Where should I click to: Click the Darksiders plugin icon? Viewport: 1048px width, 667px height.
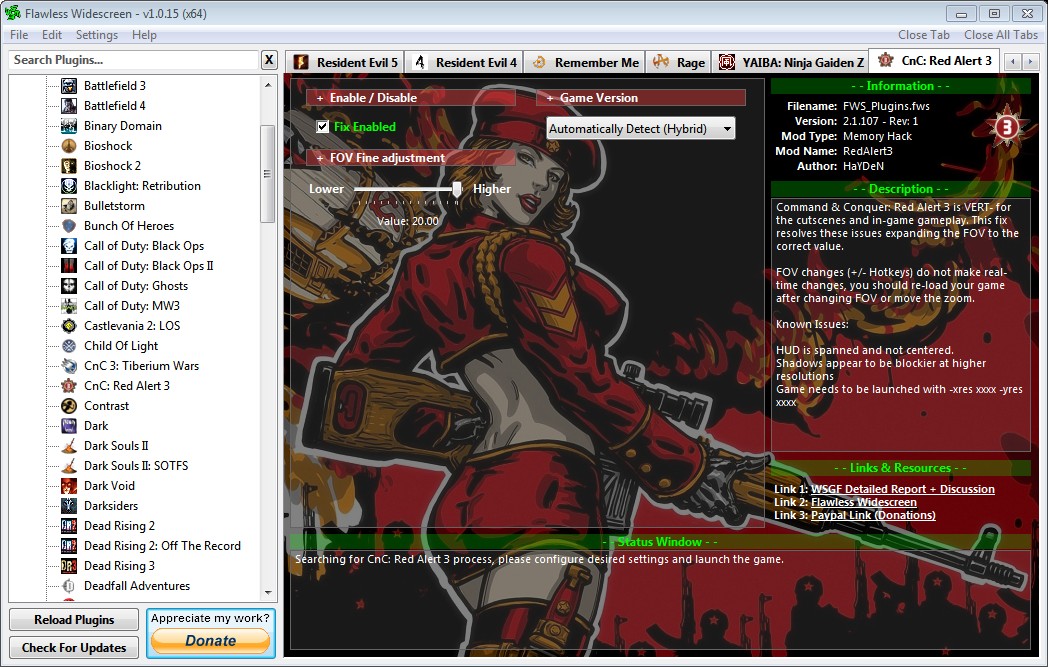69,506
